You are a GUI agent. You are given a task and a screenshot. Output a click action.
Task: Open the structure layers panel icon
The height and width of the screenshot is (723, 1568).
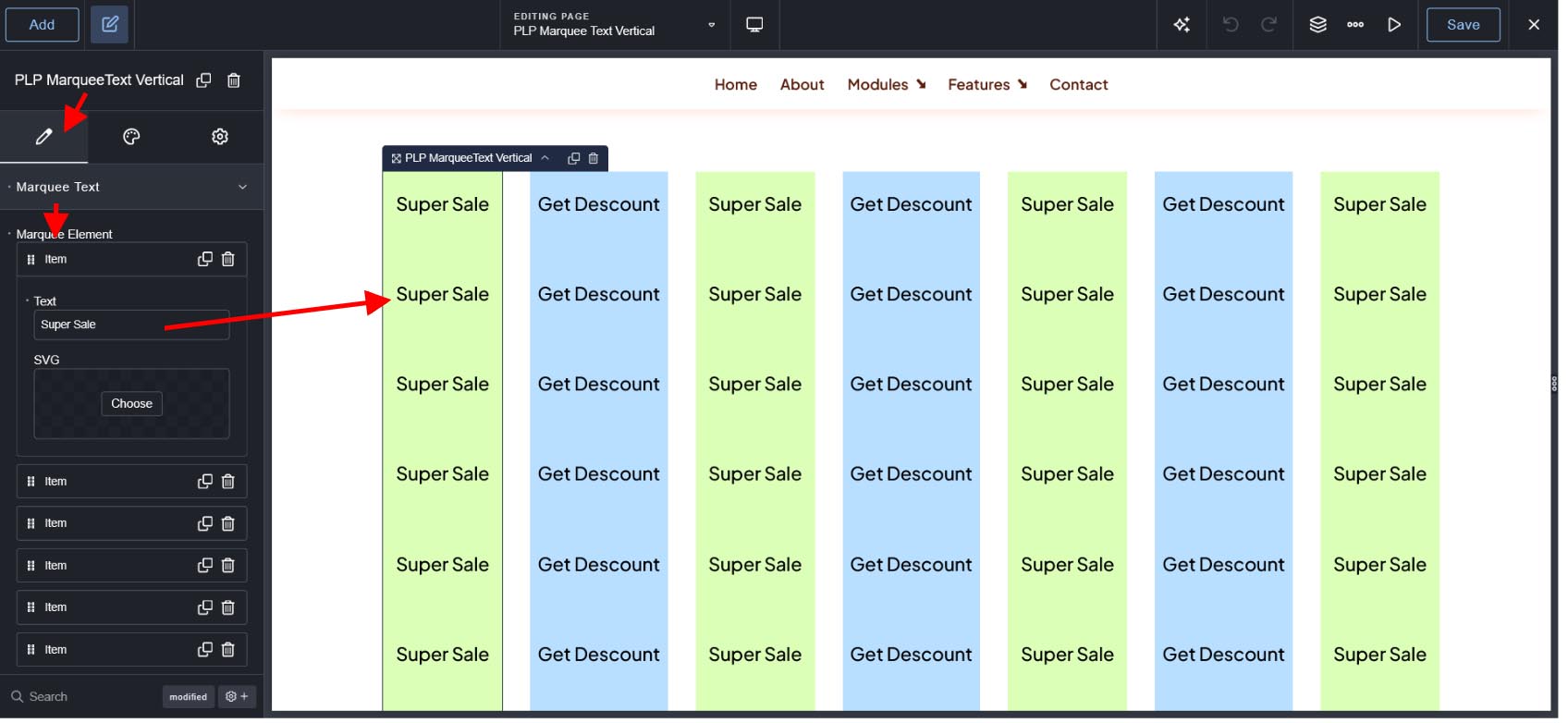point(1317,25)
